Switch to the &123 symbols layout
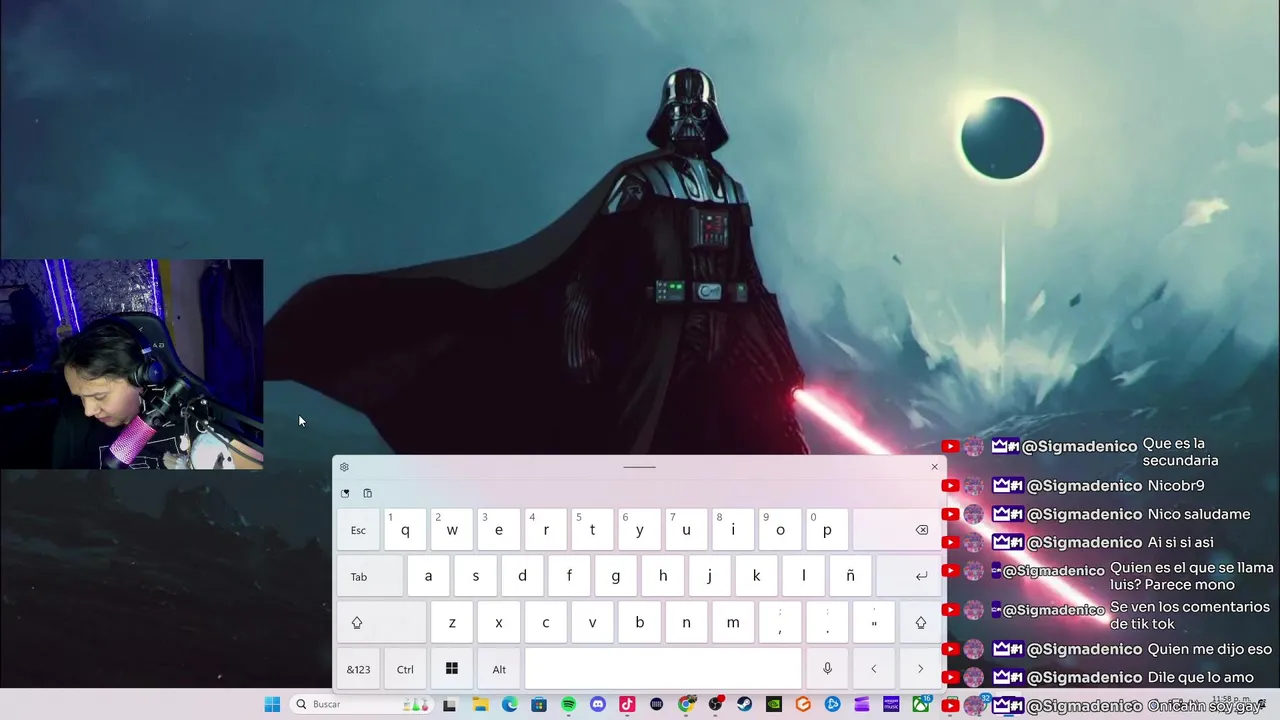Screen dimensions: 1280x720 [x=358, y=669]
